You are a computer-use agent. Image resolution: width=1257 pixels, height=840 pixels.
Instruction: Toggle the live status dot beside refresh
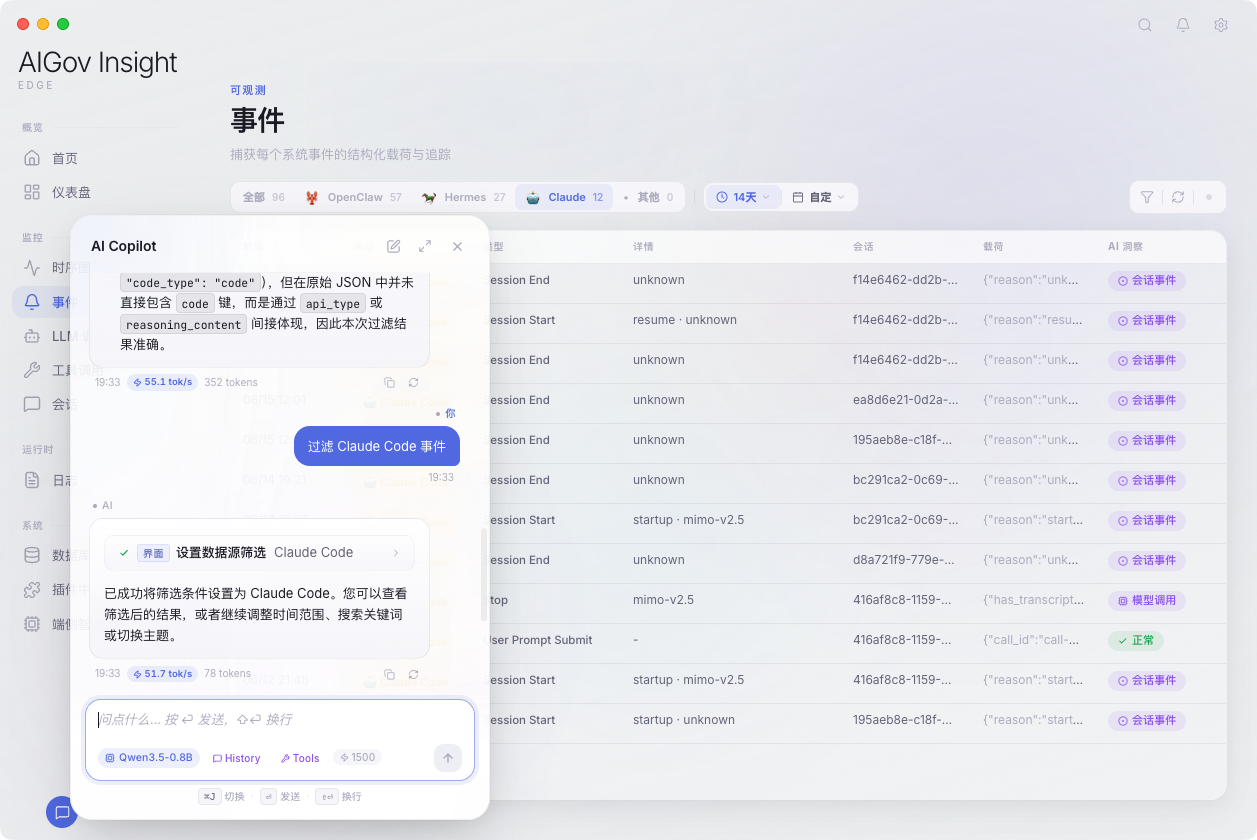[x=1208, y=197]
